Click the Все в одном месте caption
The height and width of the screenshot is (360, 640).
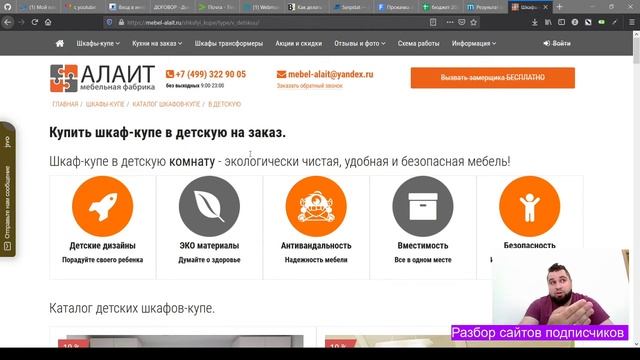point(423,260)
